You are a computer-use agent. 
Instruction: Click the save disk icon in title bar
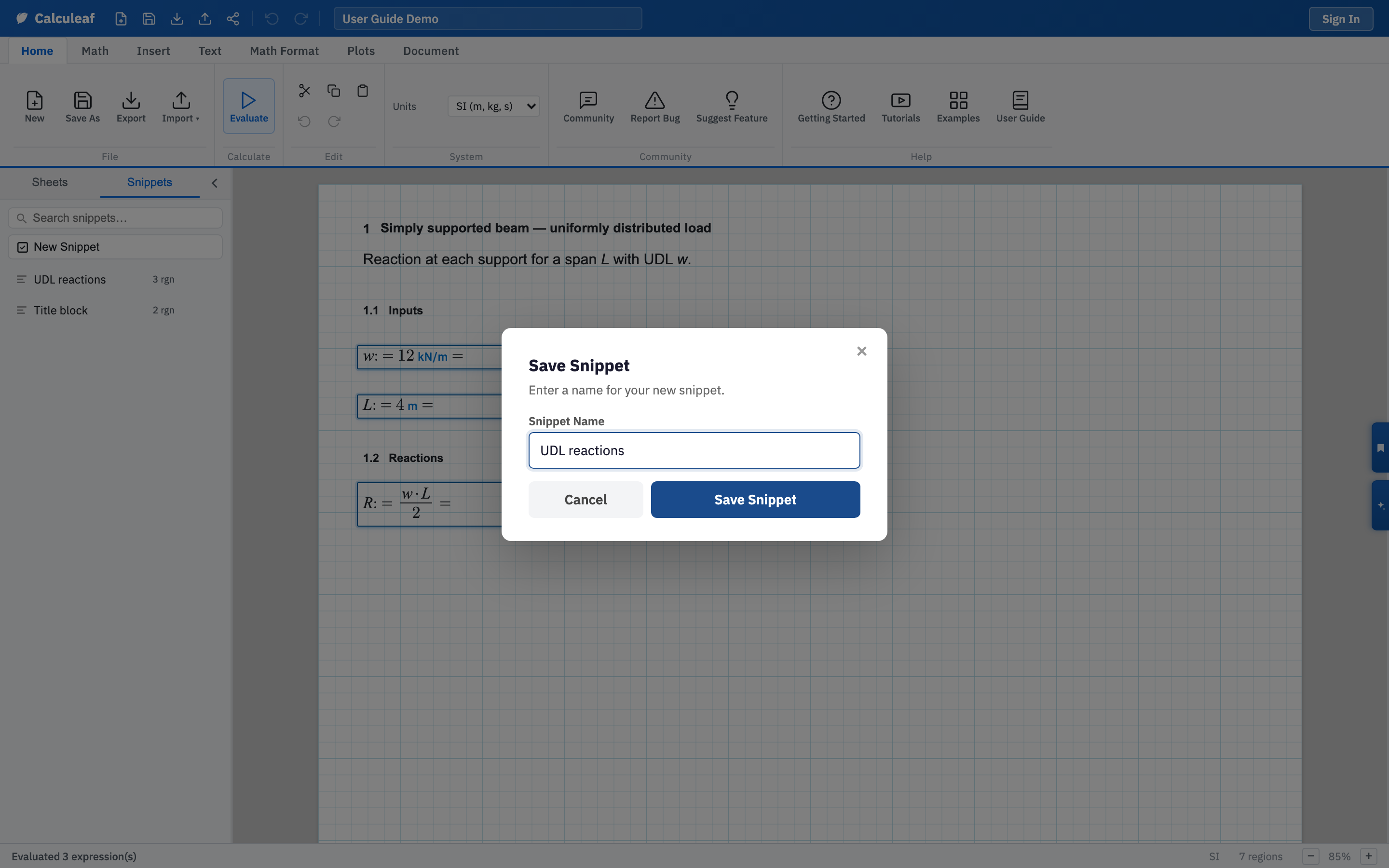[x=149, y=19]
